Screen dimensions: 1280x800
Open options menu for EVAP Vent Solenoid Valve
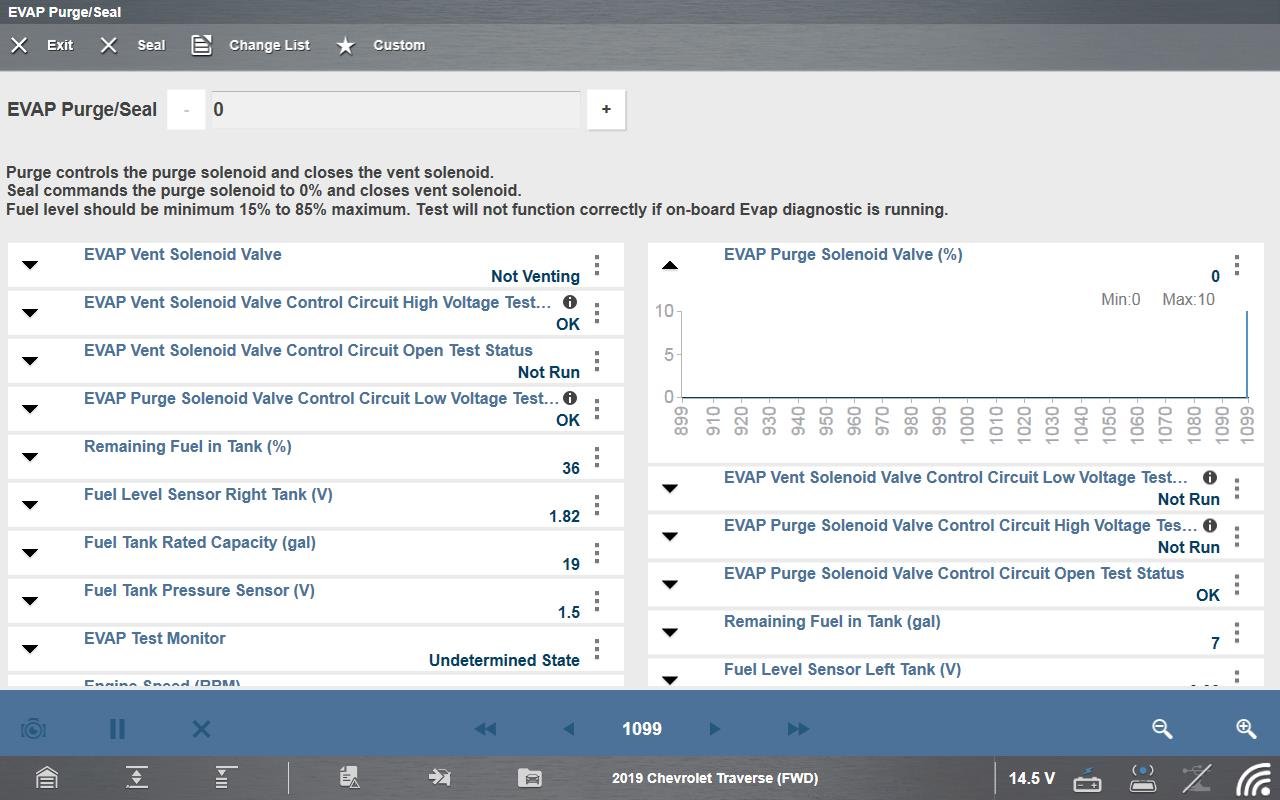597,265
